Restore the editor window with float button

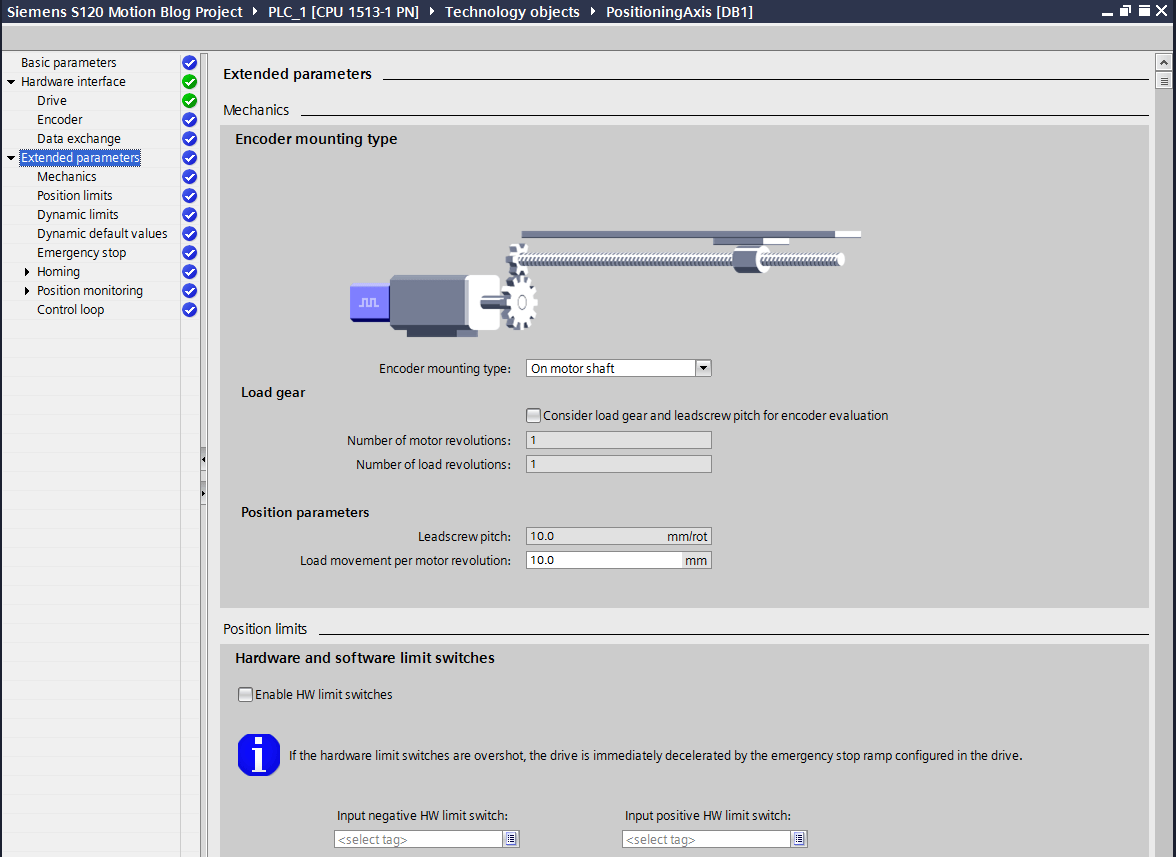(1125, 10)
